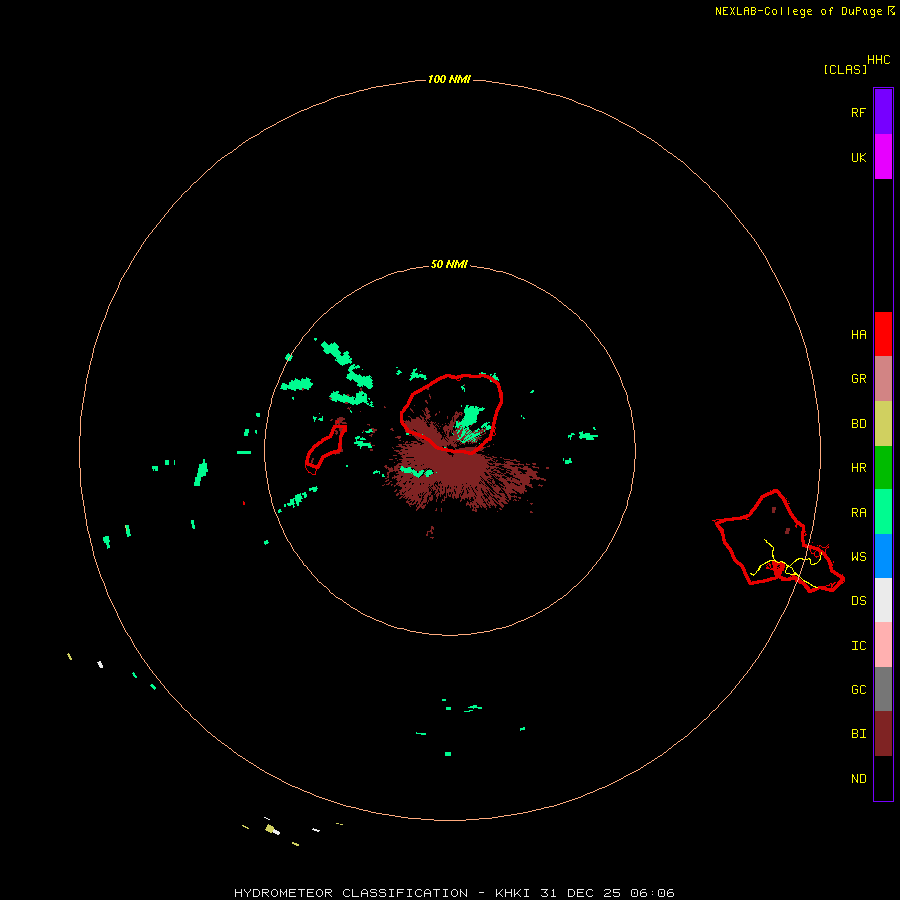Click the [CLAS] units label
Image resolution: width=900 pixels, height=900 pixels.
[845, 70]
